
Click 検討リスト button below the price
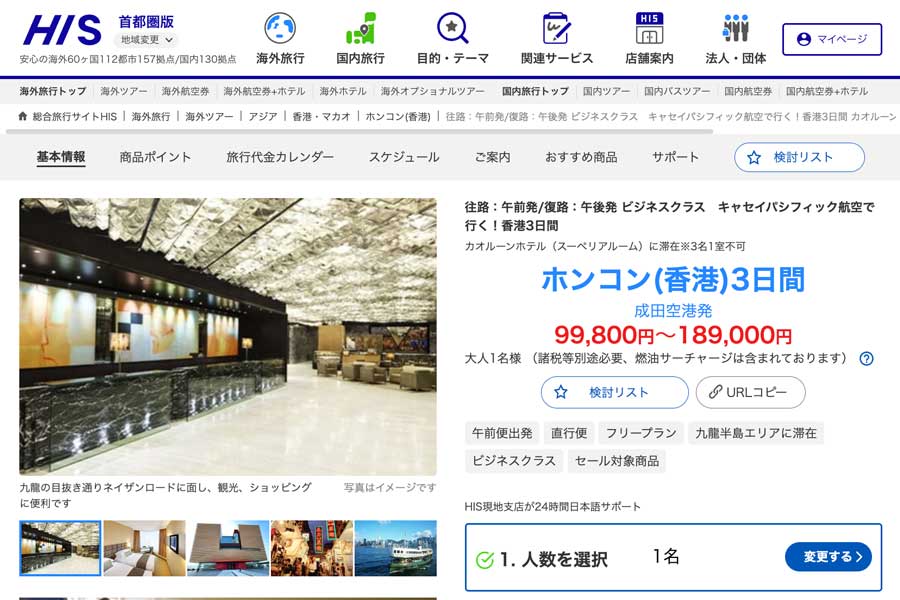[614, 392]
